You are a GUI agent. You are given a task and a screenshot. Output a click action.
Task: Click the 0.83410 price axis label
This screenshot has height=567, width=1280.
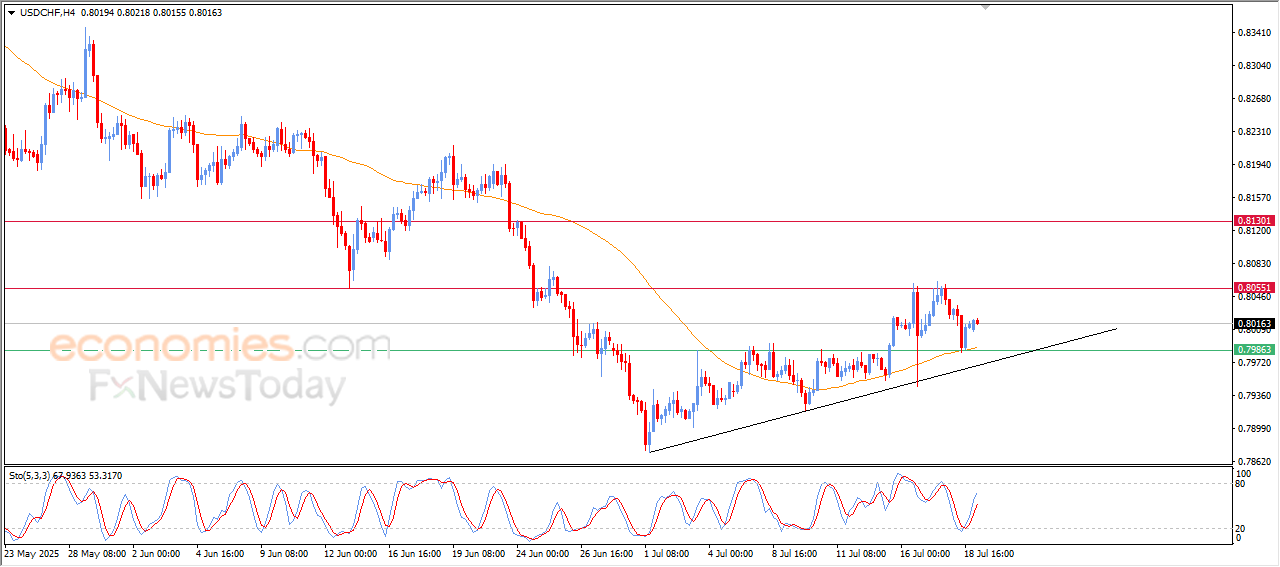(x=1255, y=33)
